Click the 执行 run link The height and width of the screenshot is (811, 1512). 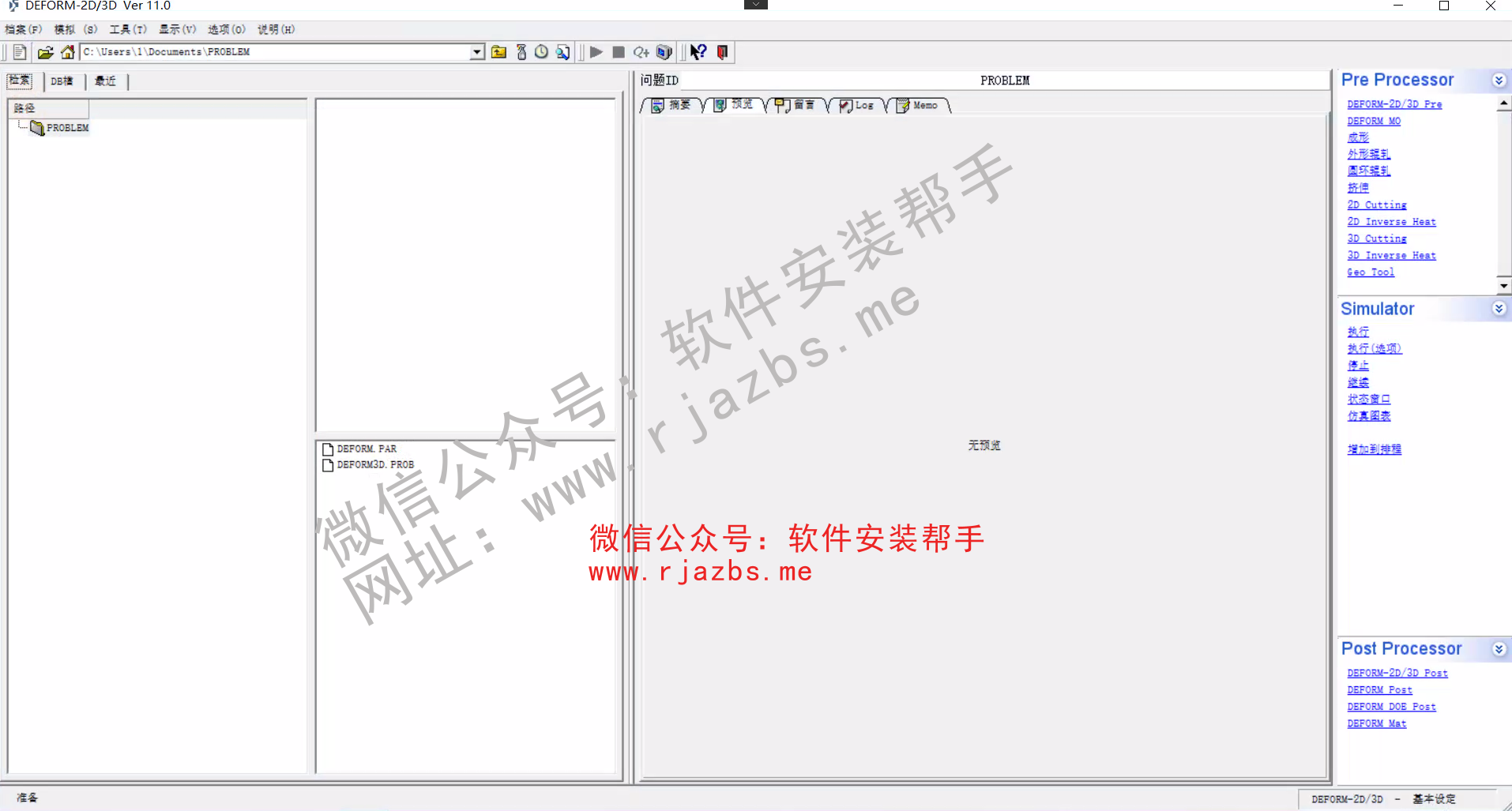[1358, 332]
